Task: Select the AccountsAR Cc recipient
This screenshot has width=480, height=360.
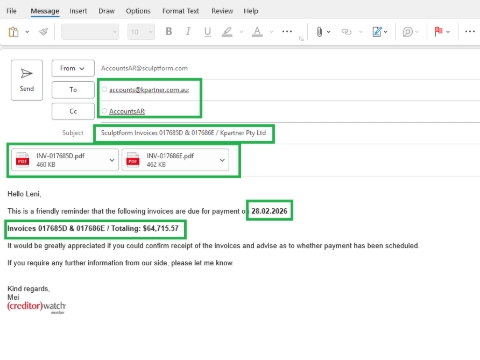Action: point(127,111)
